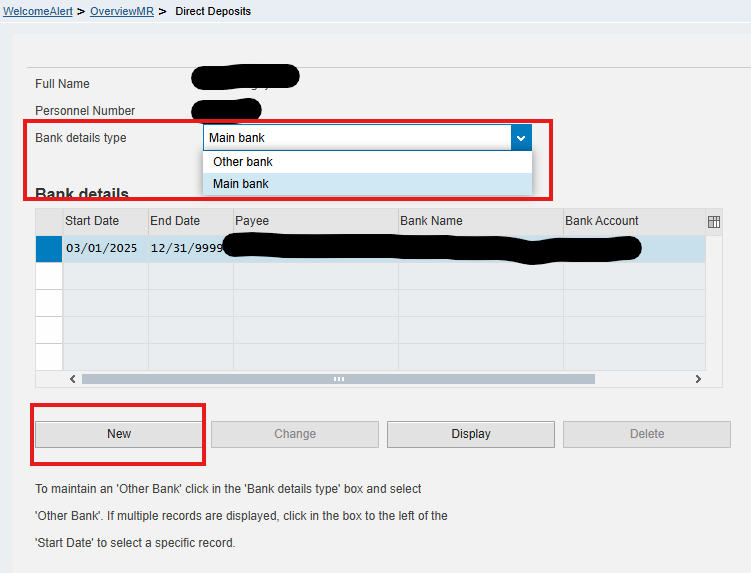Click the New button

[119, 434]
